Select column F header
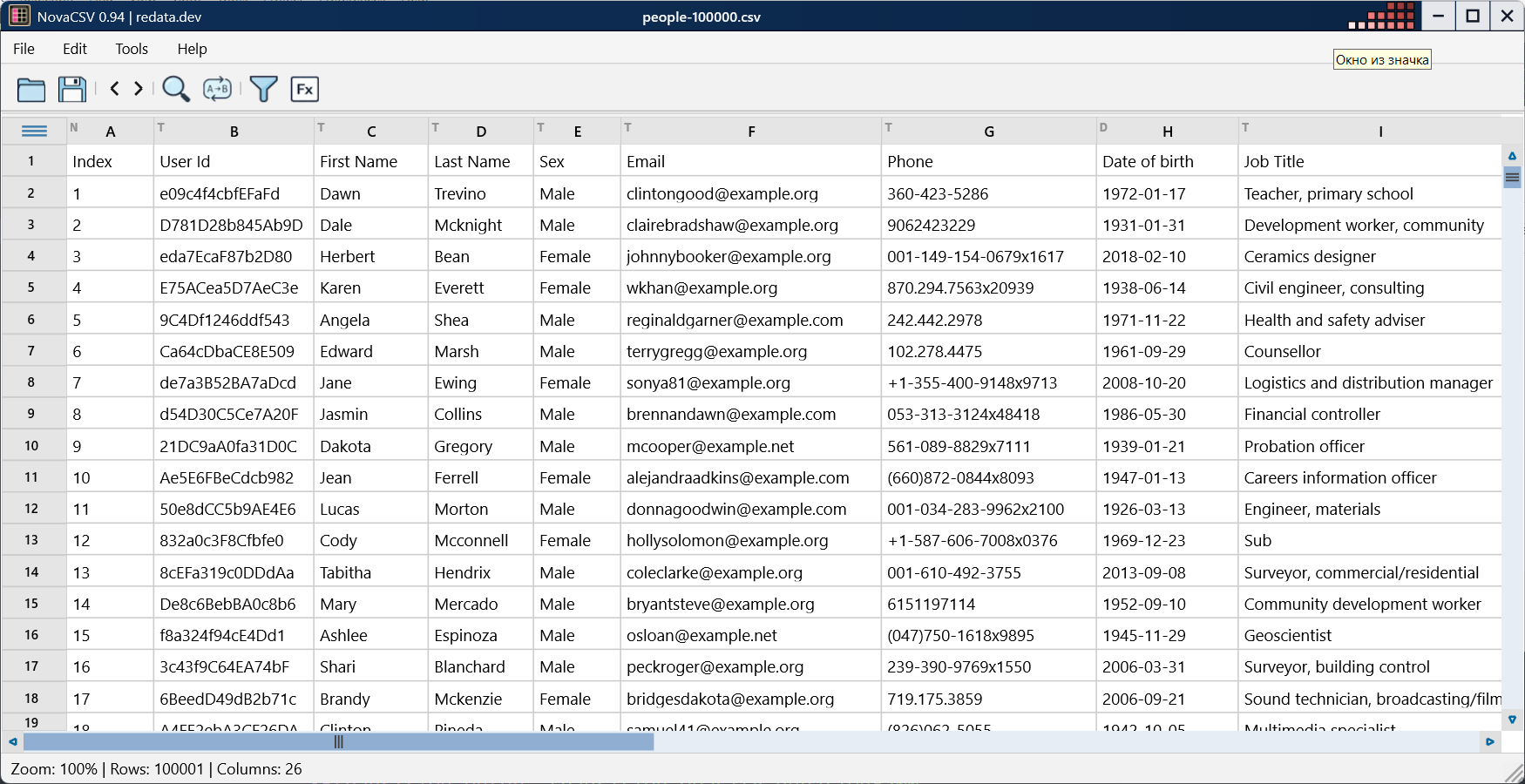The image size is (1525, 784). coord(751,132)
